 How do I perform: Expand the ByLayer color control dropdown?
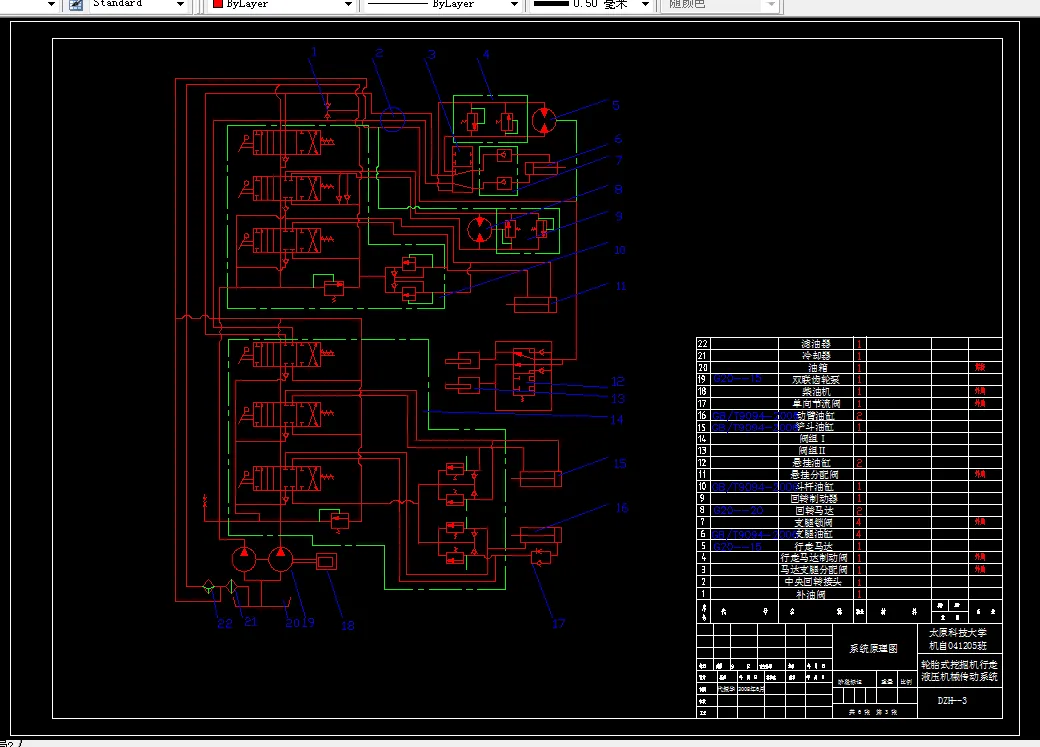(348, 5)
